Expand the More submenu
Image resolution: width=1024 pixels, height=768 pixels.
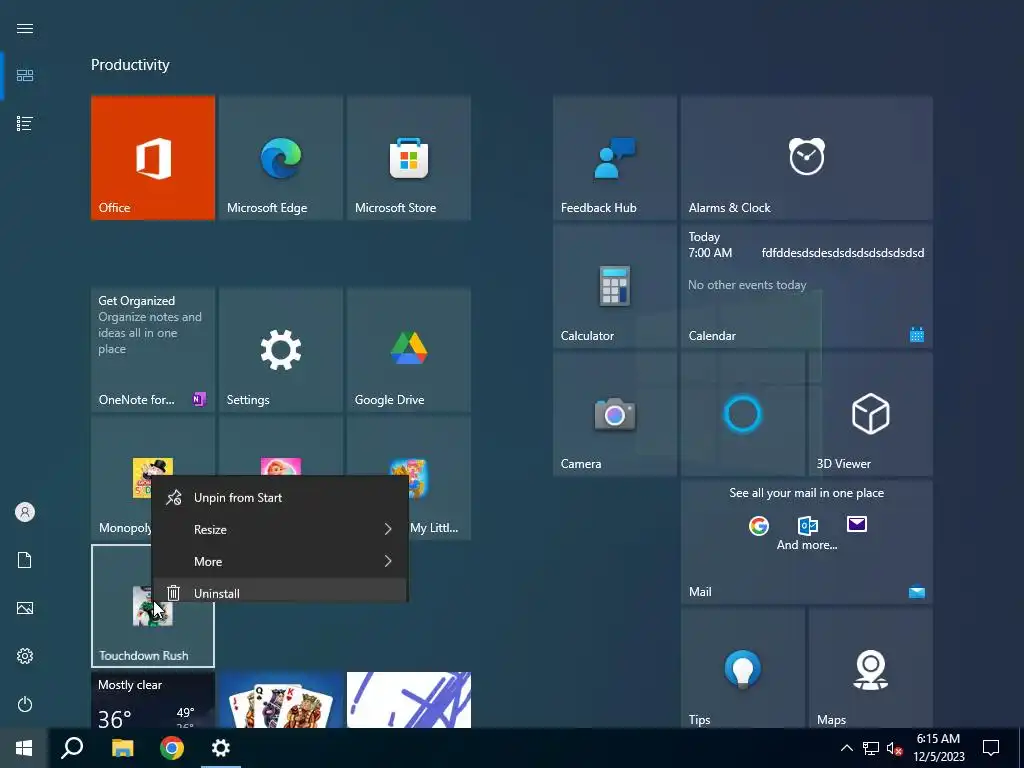pyautogui.click(x=280, y=562)
